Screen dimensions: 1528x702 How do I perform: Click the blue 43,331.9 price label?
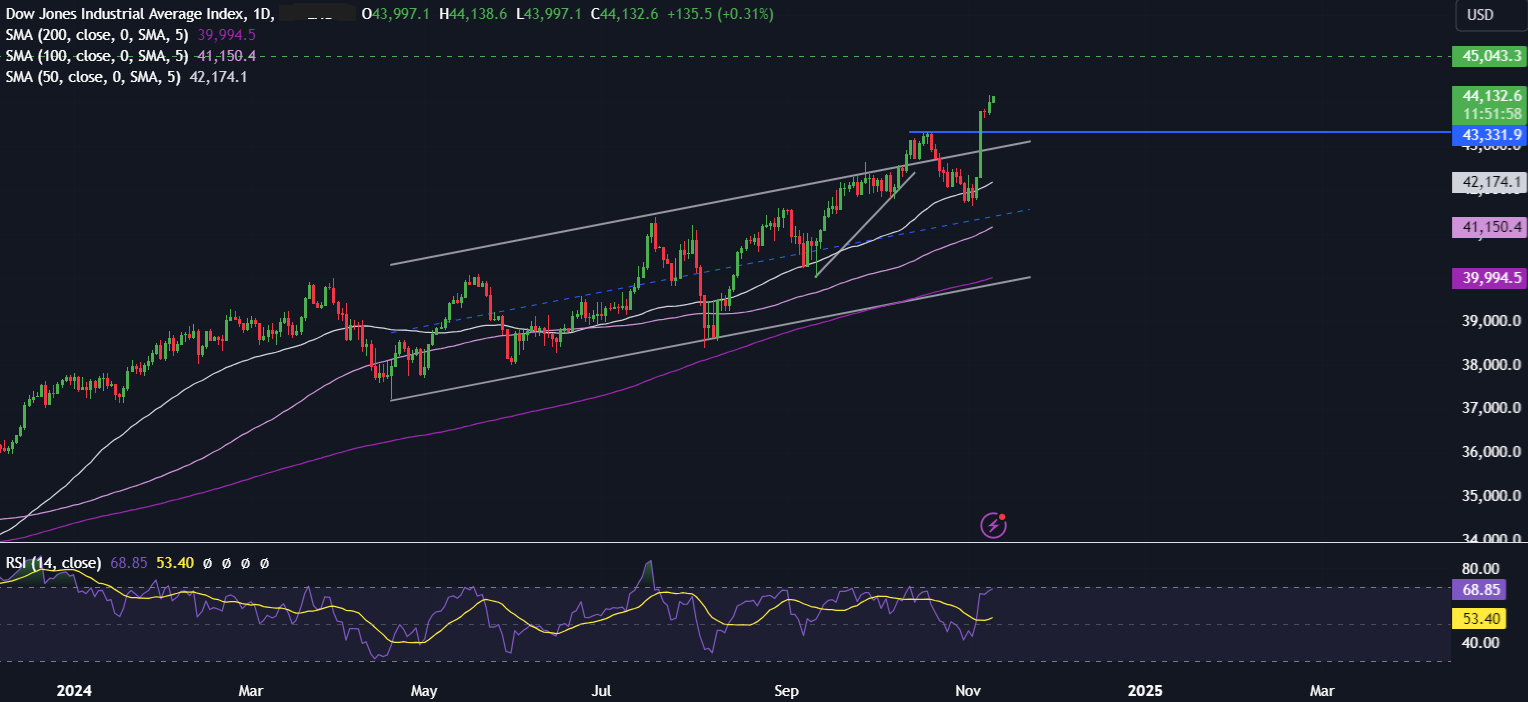(1489, 134)
